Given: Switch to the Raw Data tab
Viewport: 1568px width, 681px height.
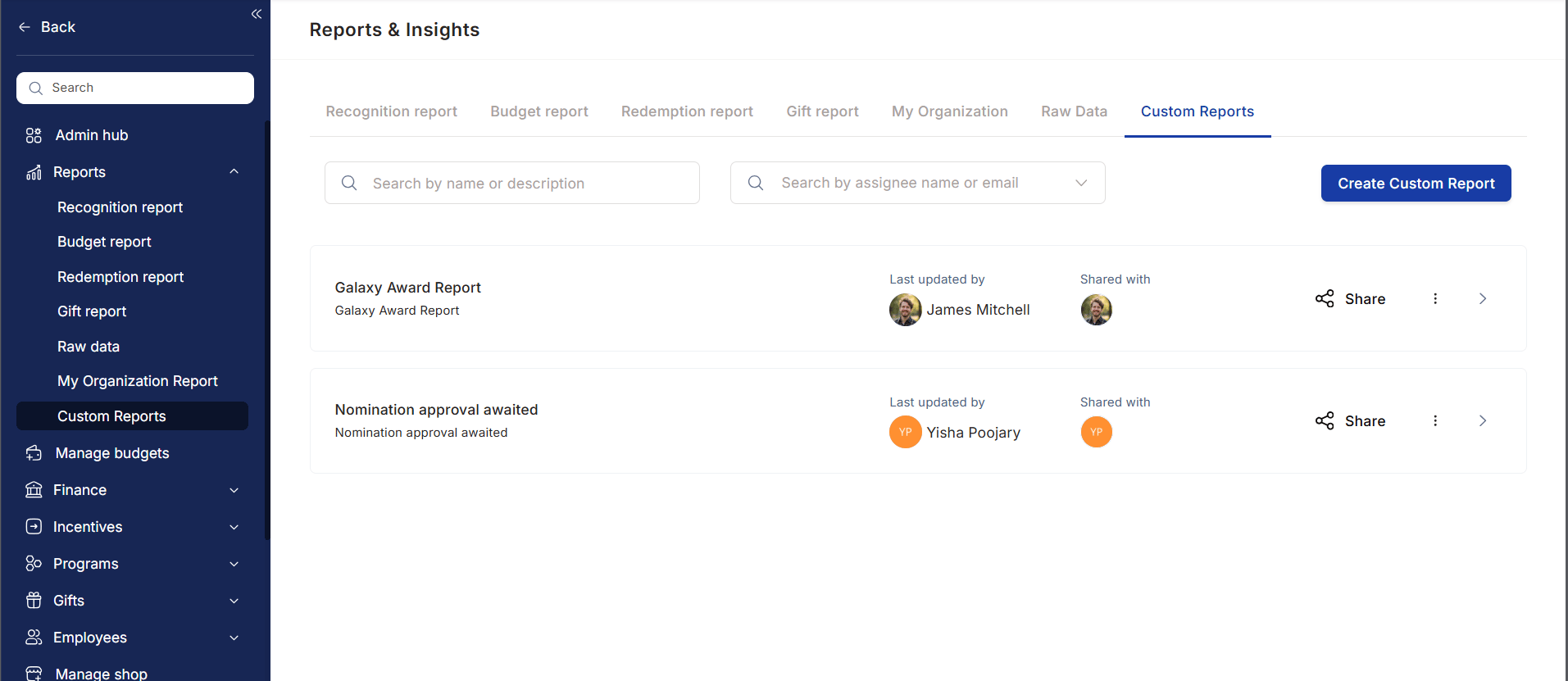Looking at the screenshot, I should tap(1074, 111).
